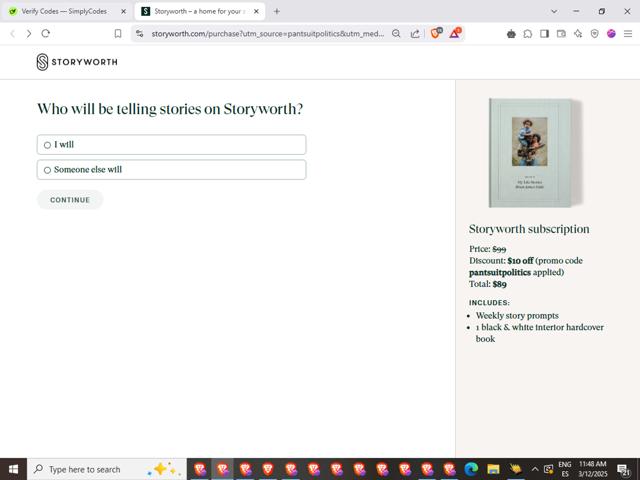The image size is (640, 480).
Task: Select the "I will" radio option
Action: click(171, 144)
